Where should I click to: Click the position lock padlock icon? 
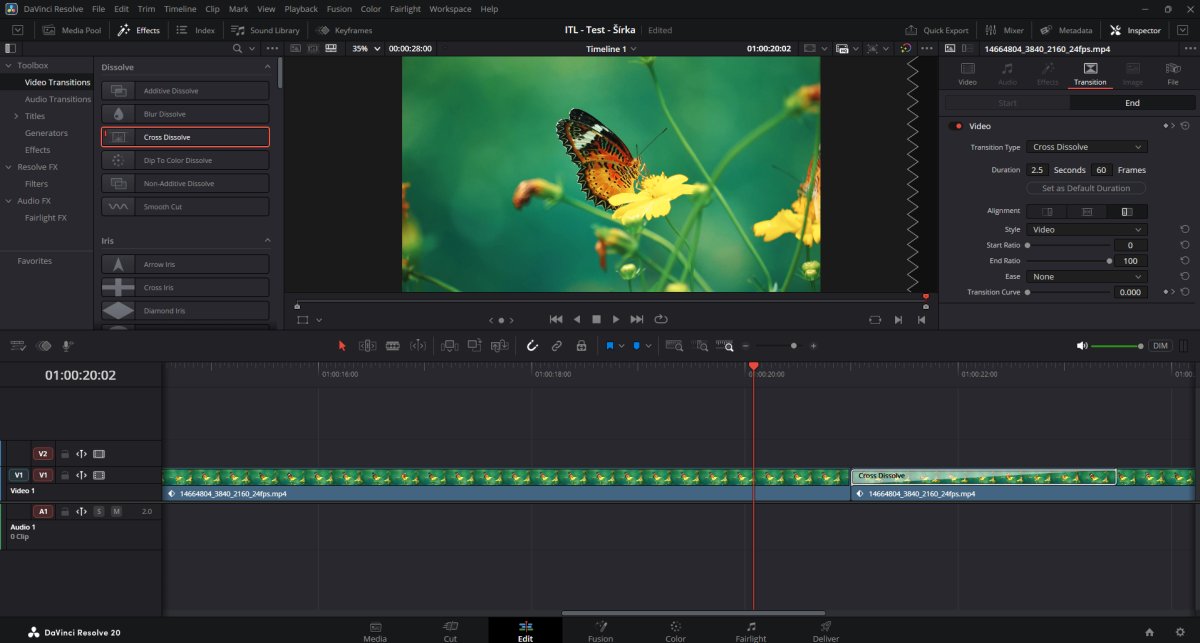pyautogui.click(x=581, y=346)
